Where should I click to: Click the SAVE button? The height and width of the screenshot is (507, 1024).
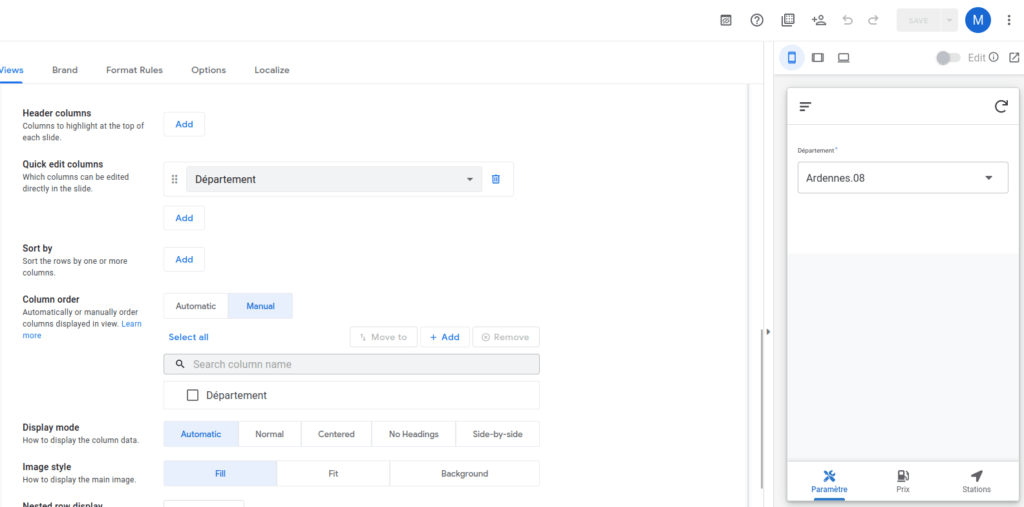click(x=918, y=20)
